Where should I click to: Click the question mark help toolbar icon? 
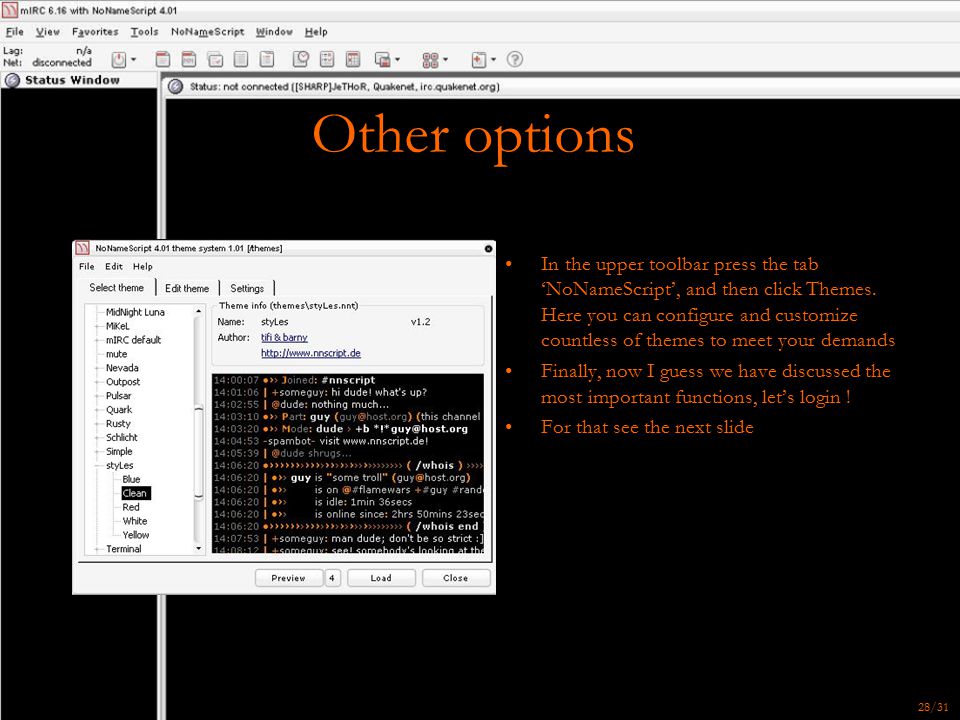point(515,59)
